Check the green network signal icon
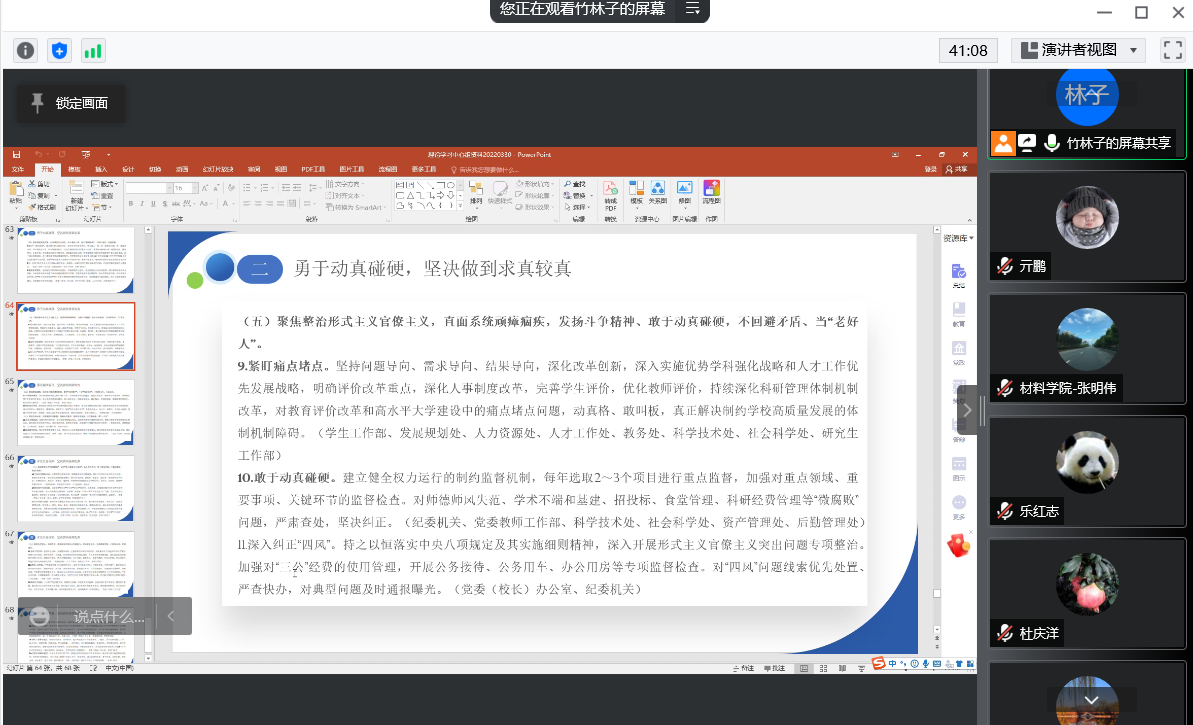 pos(93,50)
